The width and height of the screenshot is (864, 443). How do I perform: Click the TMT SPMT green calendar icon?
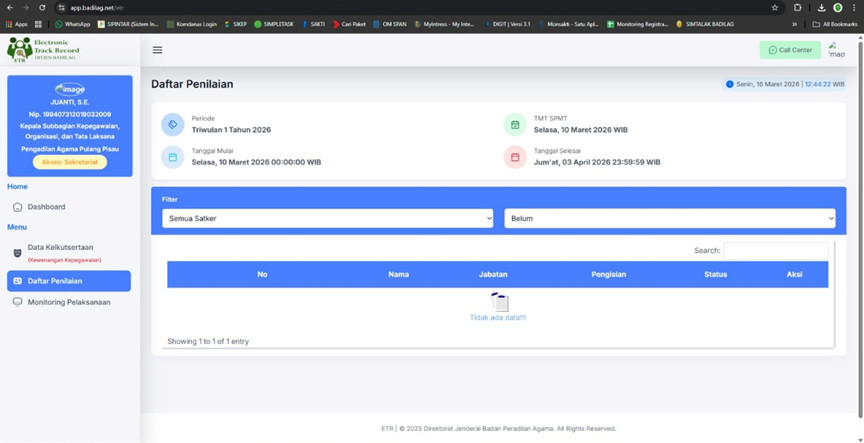point(515,125)
